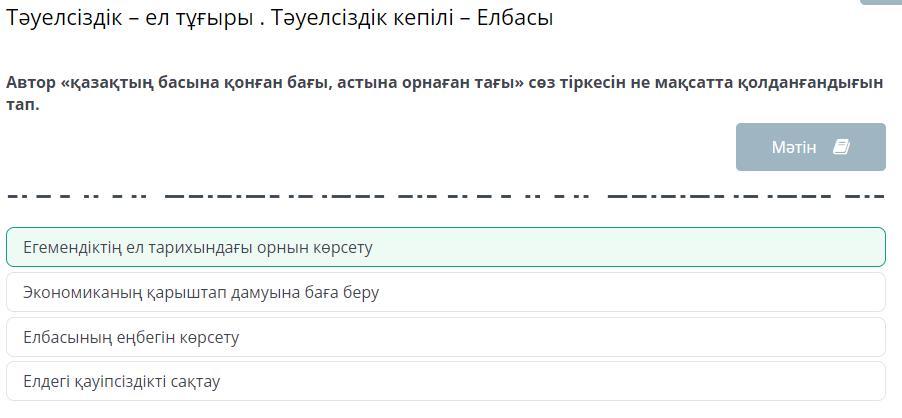Click the empty right side of the Экономиканың answer box

tap(633, 292)
